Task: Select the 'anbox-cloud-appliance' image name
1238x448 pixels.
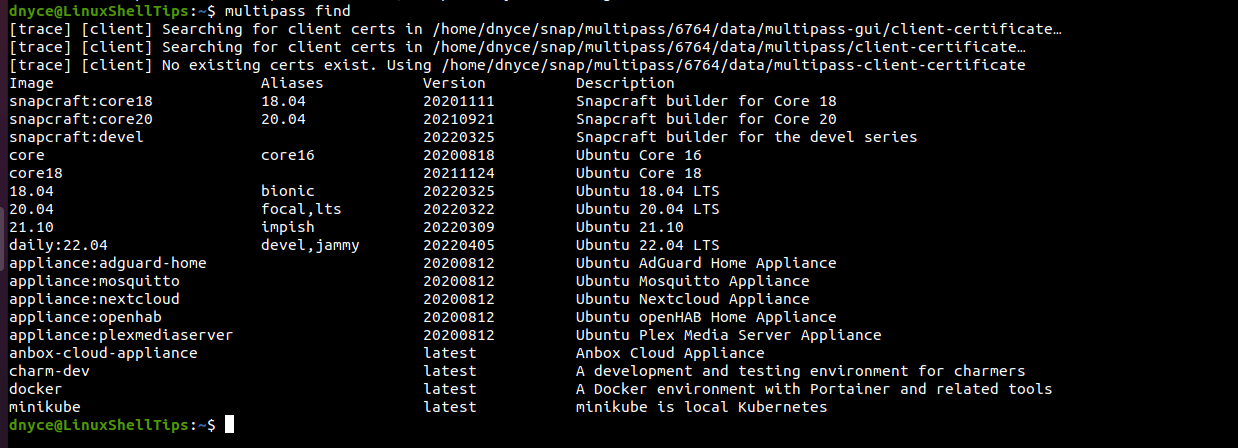Action: point(103,353)
